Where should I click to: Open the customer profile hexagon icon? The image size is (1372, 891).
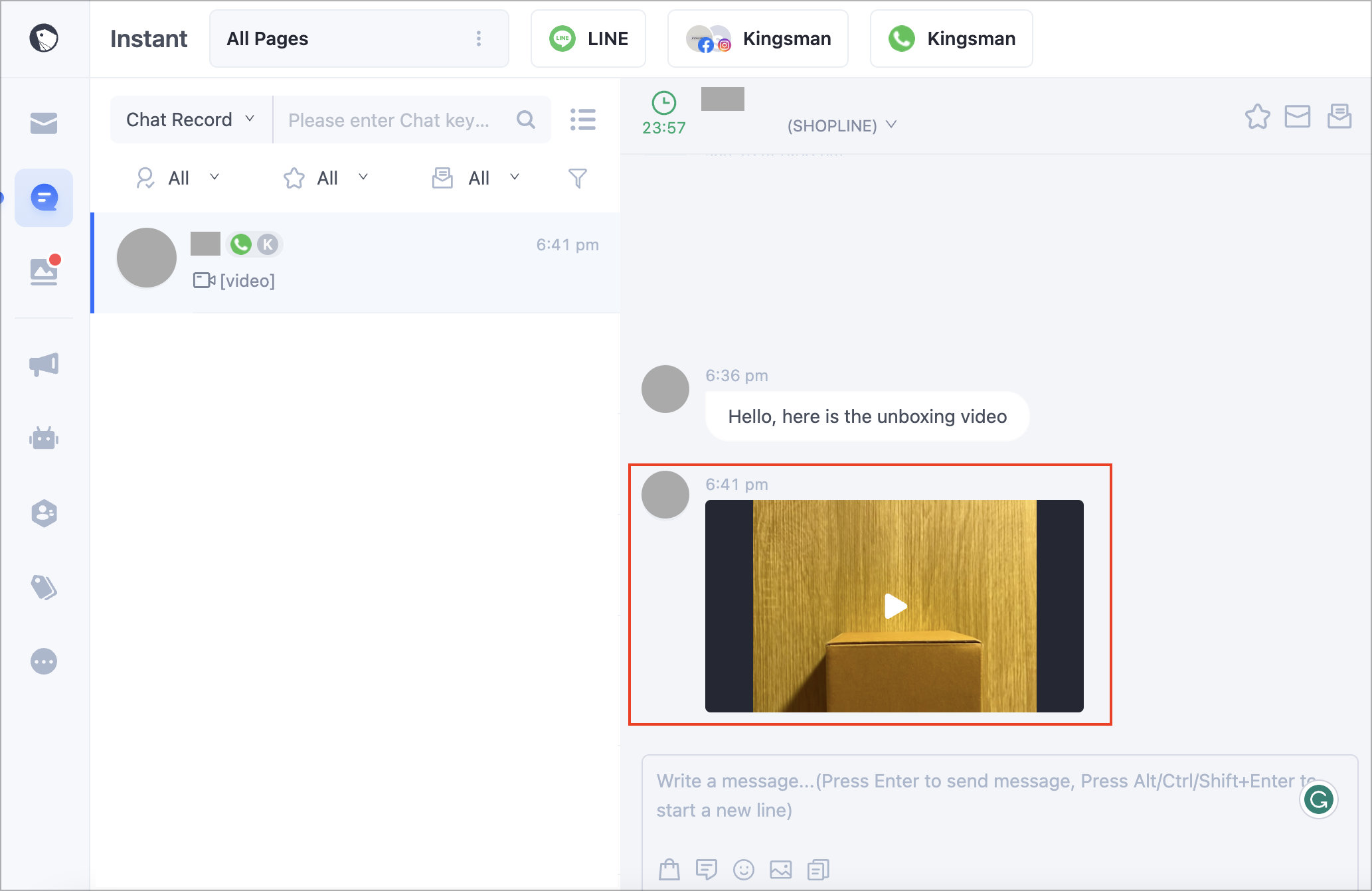pos(44,513)
